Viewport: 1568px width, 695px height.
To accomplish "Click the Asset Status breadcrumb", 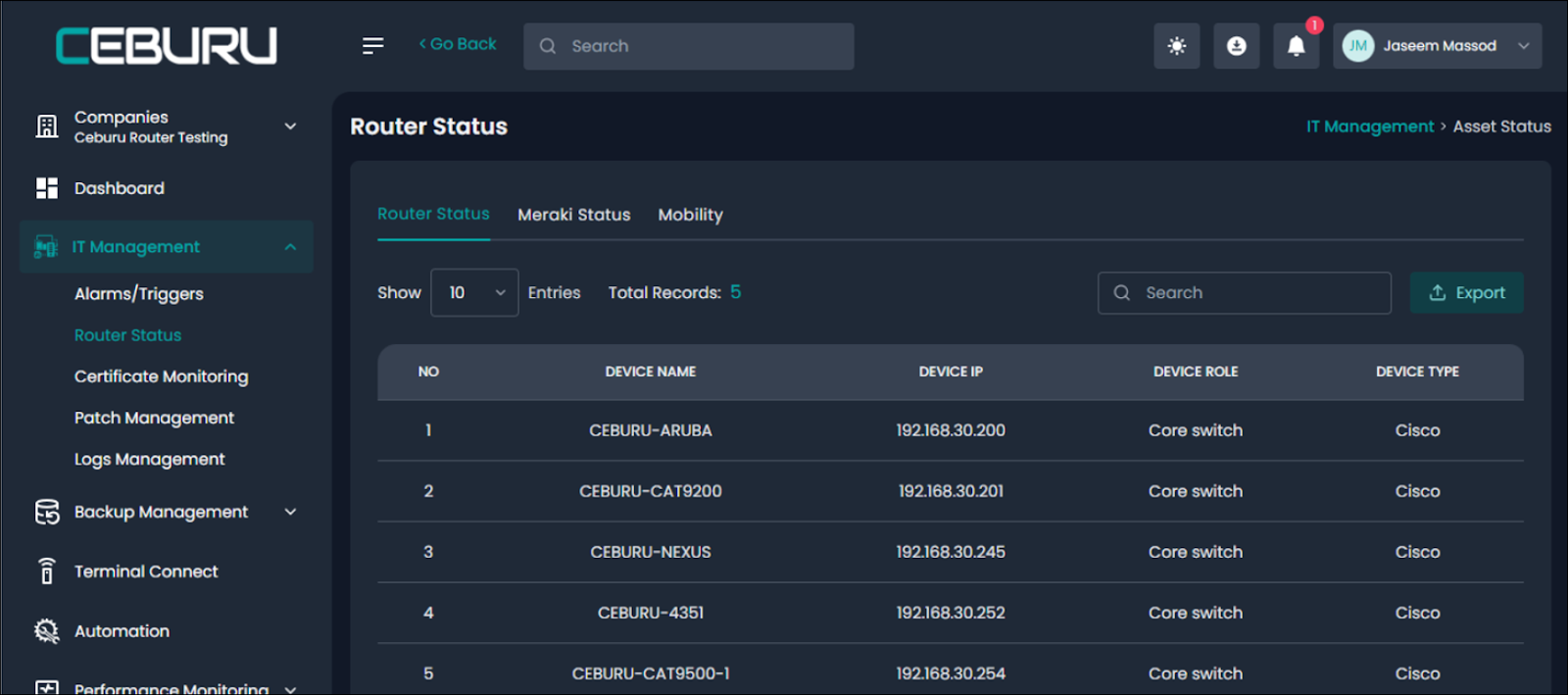I will click(1501, 126).
